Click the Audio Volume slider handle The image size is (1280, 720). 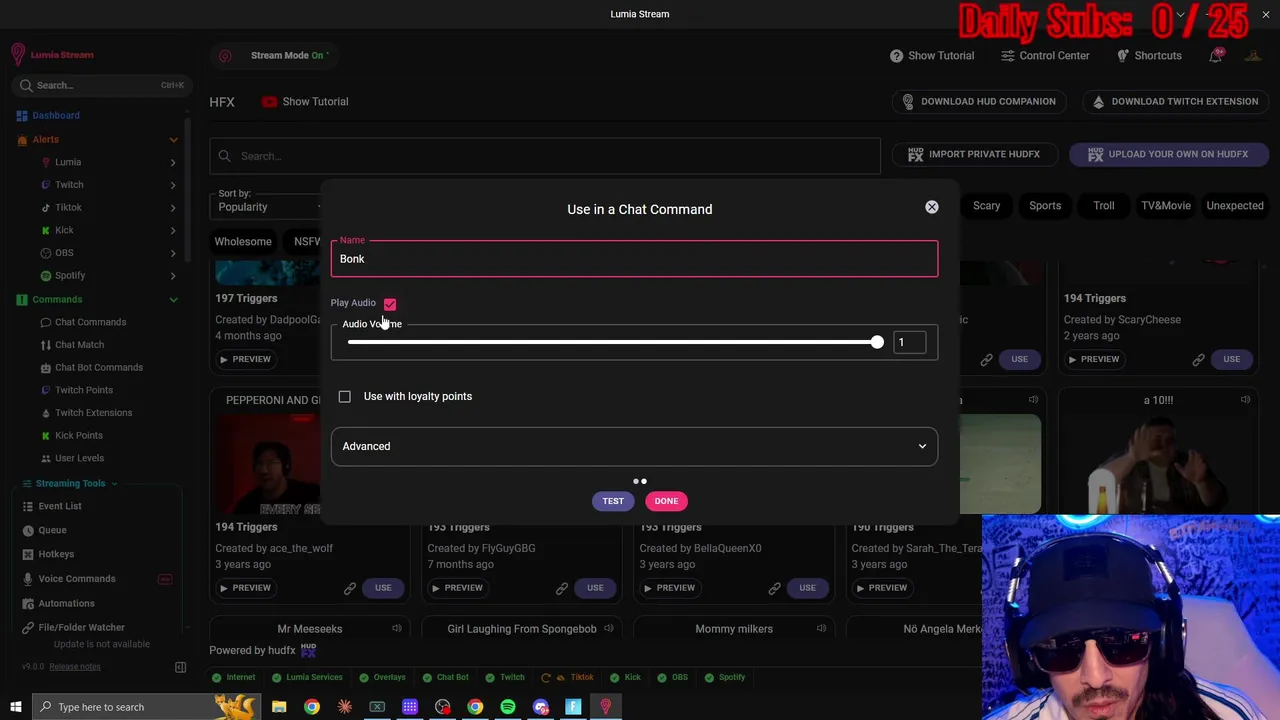tap(877, 342)
